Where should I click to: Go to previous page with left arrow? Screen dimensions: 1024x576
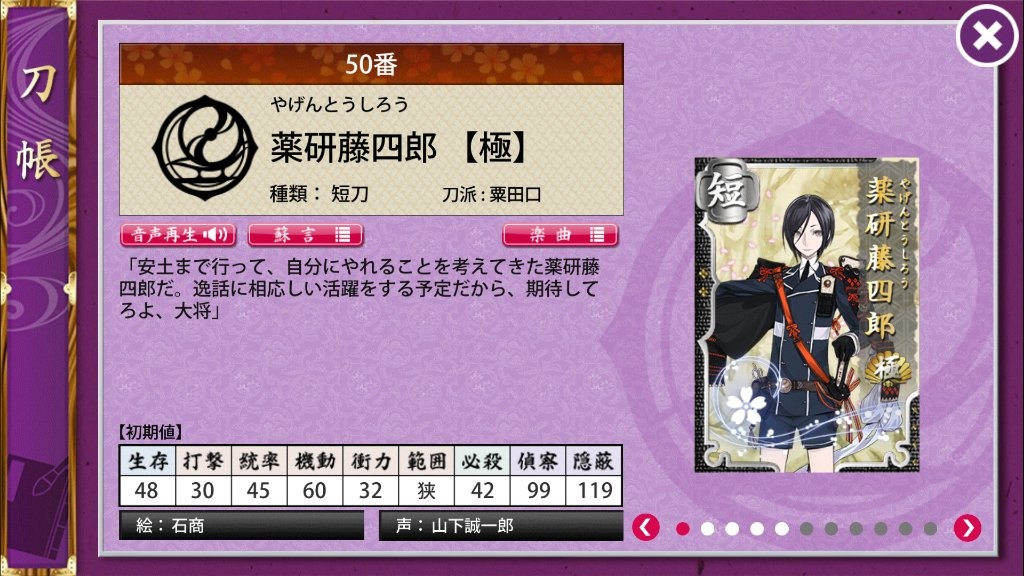(x=646, y=527)
